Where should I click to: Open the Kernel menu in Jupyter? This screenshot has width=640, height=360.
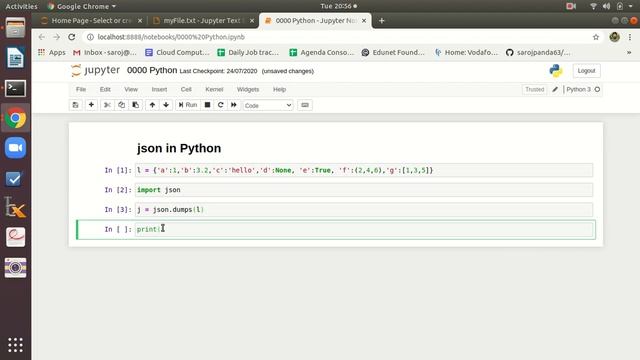(214, 89)
